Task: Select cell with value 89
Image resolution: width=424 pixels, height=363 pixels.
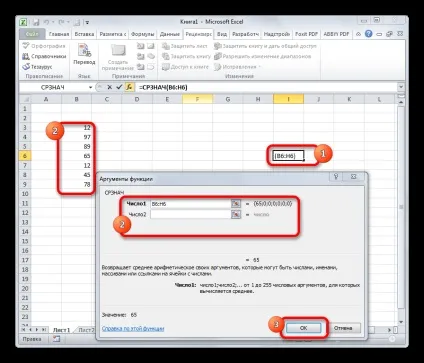Action: point(76,146)
